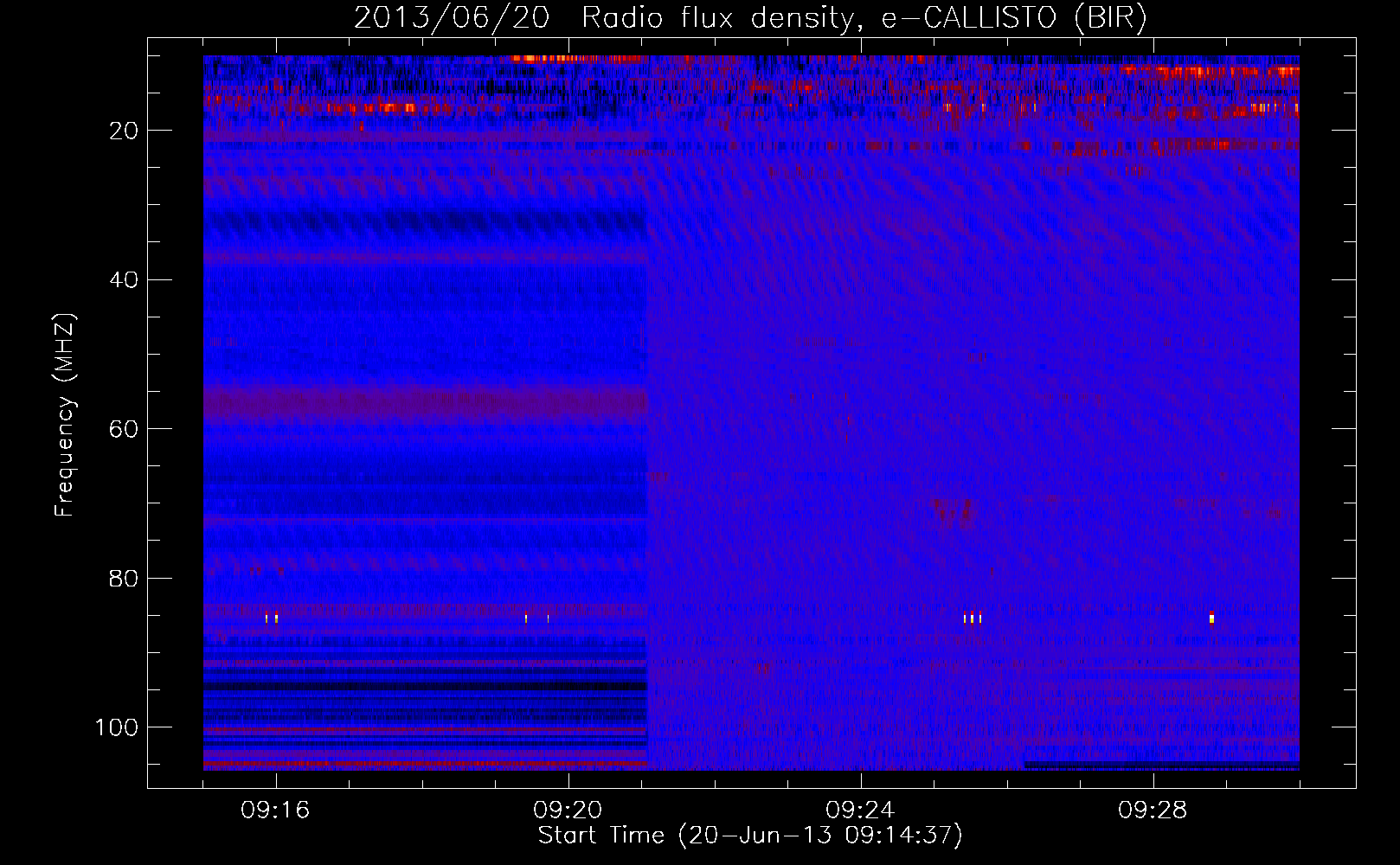Click the 'Start Time (20-Jun-13 09:14:37)' label
This screenshot has width=1400, height=865.
750,836
